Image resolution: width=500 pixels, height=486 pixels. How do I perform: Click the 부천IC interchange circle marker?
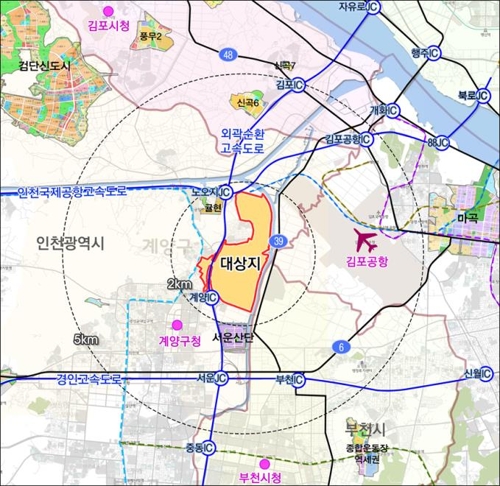point(298,380)
